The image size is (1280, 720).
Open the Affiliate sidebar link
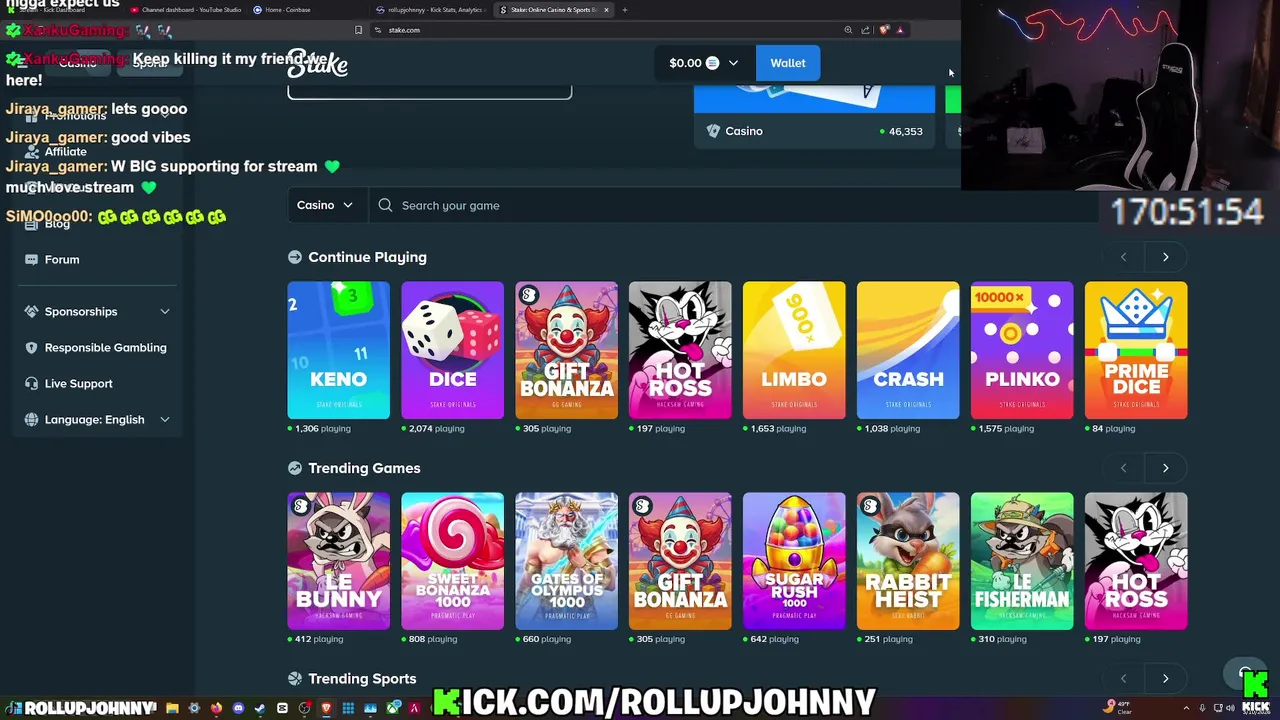(x=66, y=151)
